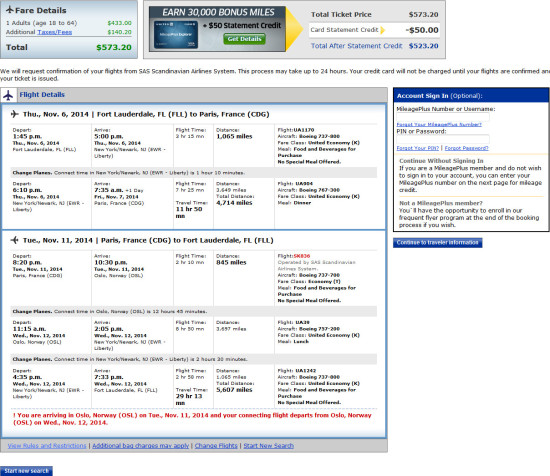Click the airplane icon beside Fare Details
550x476 pixels.
(10, 10)
